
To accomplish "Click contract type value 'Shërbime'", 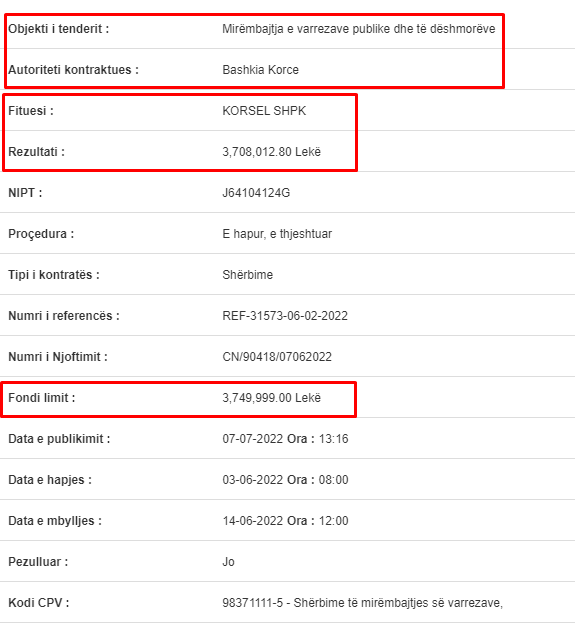I will point(247,275).
